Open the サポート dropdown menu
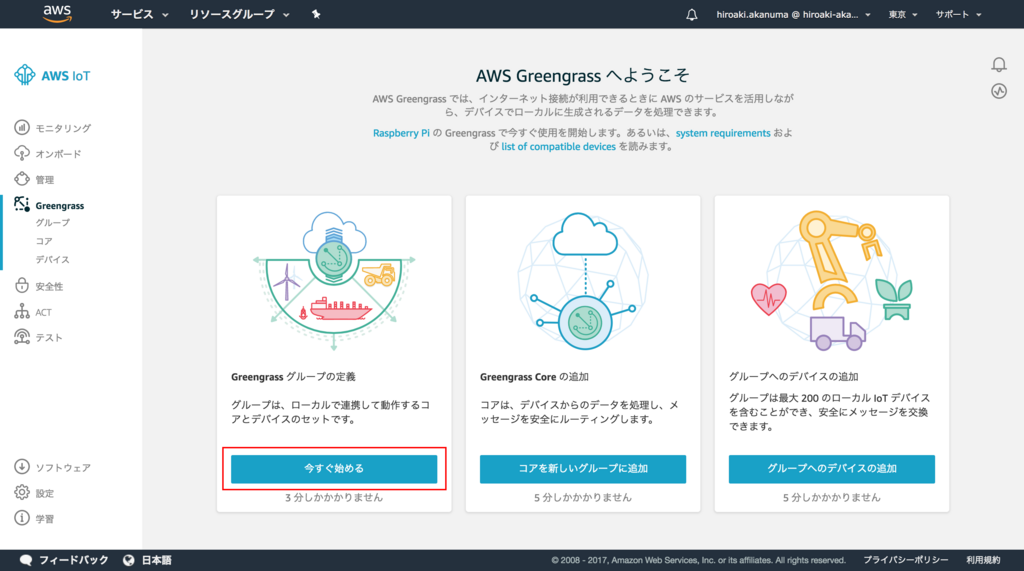The image size is (1024, 571). [958, 14]
